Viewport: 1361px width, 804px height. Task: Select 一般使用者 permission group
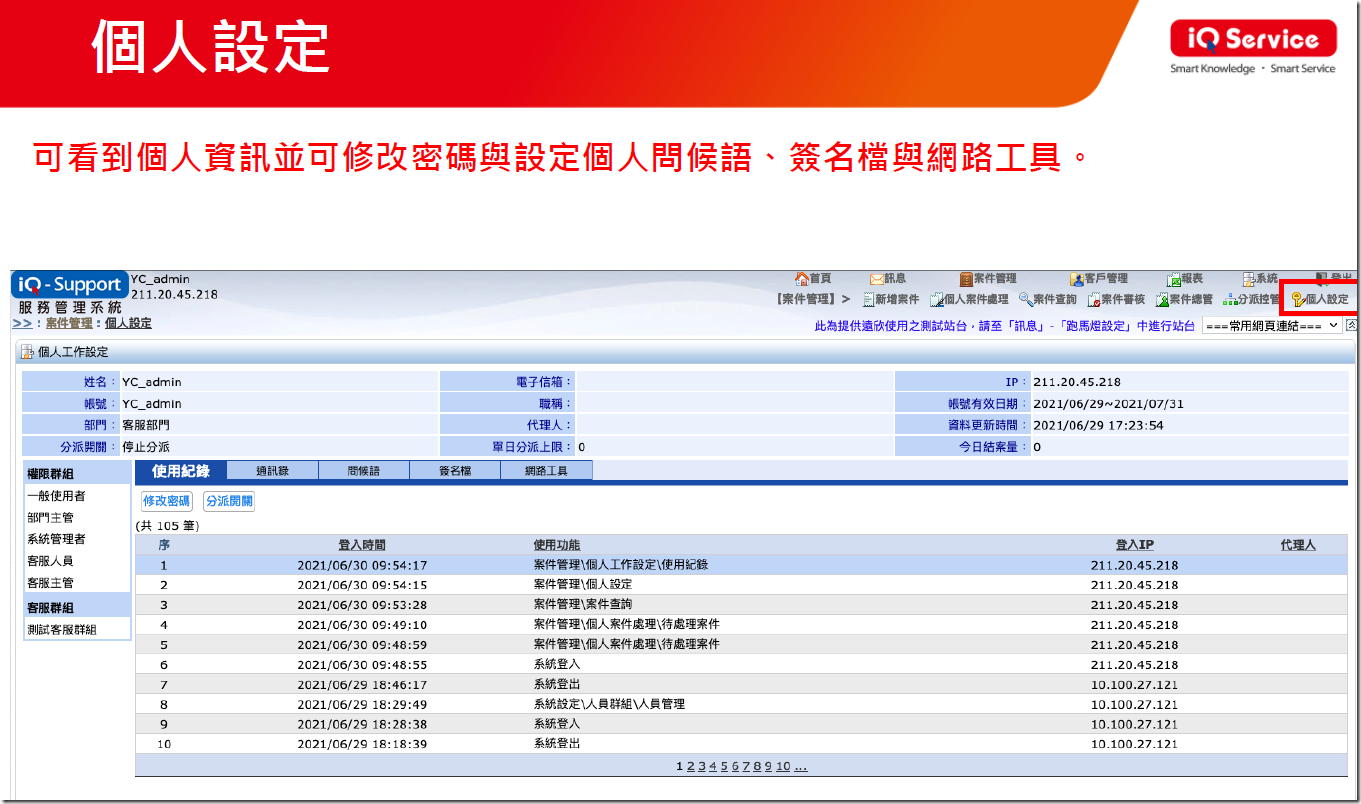tap(56, 496)
